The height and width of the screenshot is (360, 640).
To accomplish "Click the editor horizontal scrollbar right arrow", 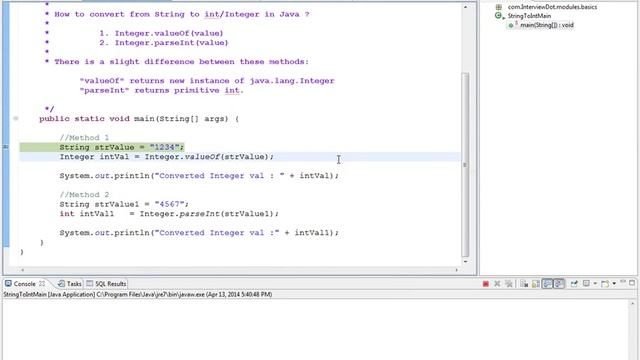I will (x=457, y=270).
